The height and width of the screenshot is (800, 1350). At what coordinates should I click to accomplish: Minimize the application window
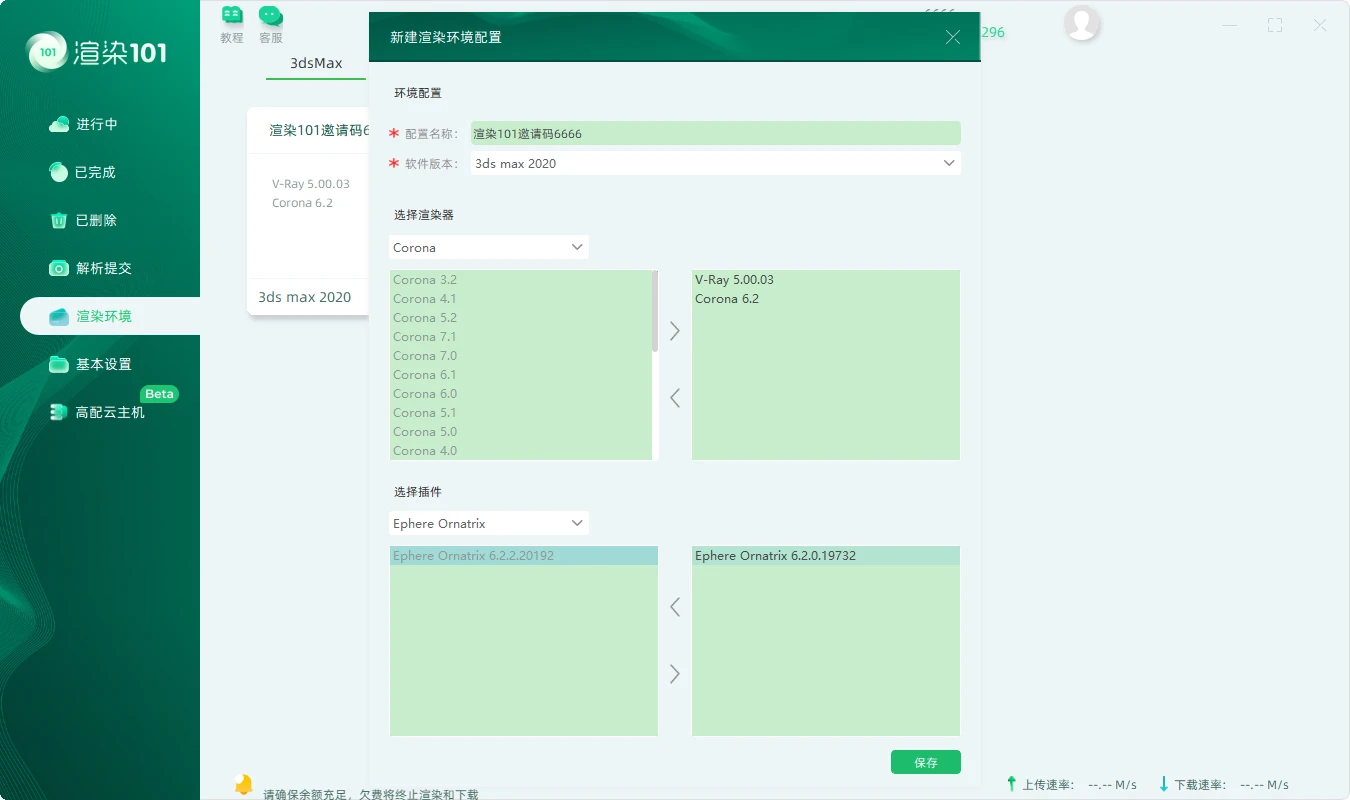[x=1230, y=26]
